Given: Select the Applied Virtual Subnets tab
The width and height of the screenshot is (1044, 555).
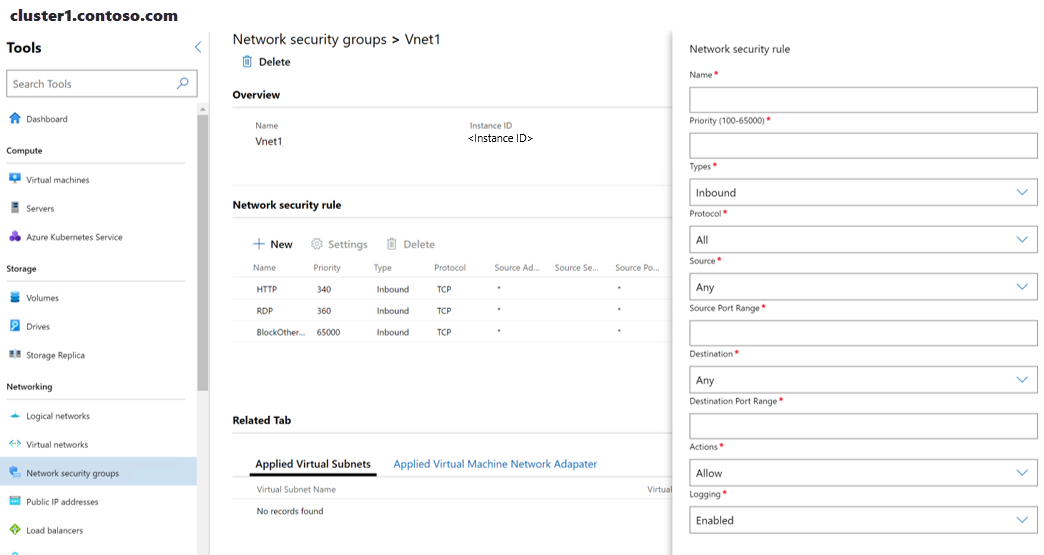Looking at the screenshot, I should click(313, 464).
